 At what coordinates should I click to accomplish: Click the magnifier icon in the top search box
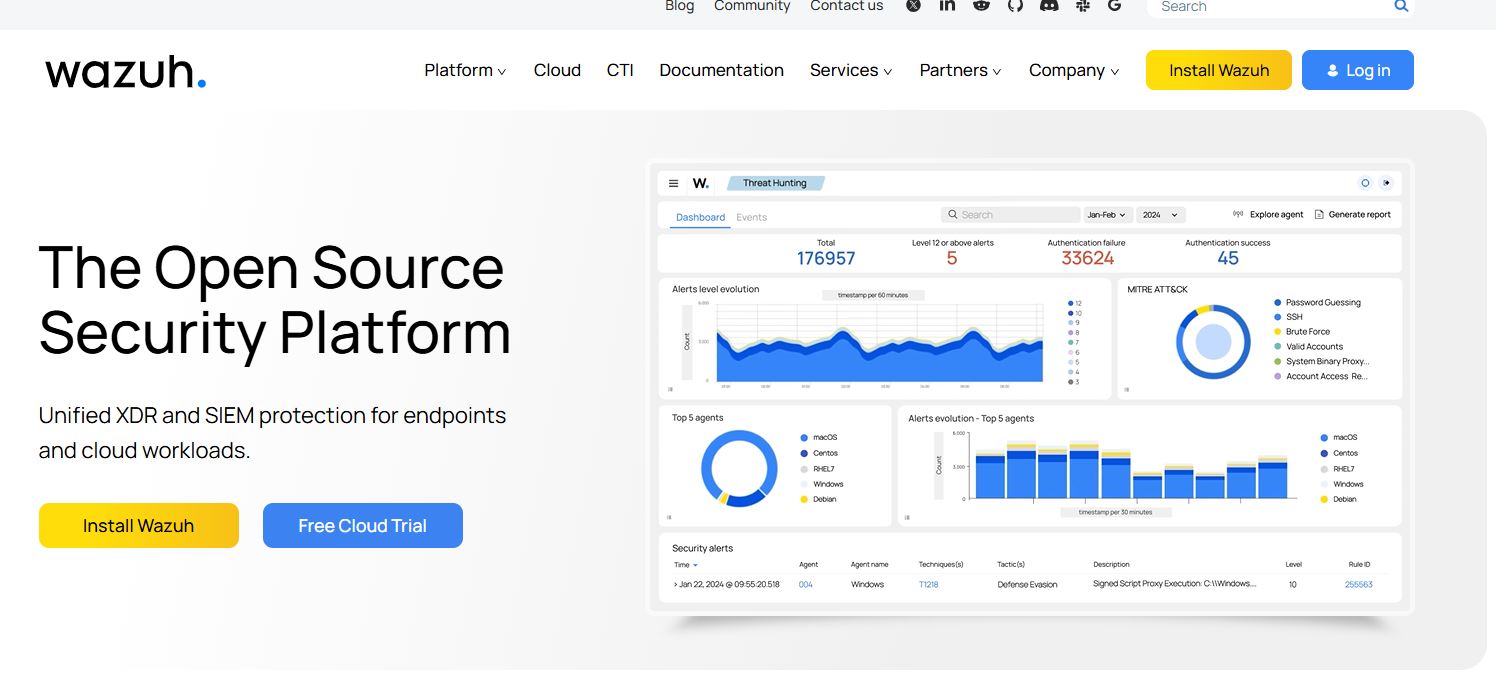[x=1401, y=6]
